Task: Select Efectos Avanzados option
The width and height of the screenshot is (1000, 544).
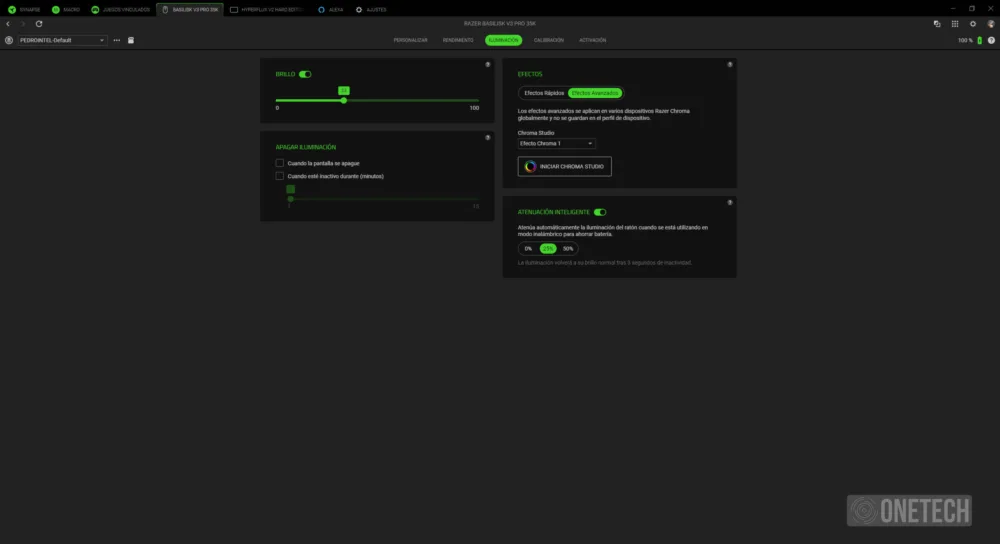Action: (x=595, y=93)
